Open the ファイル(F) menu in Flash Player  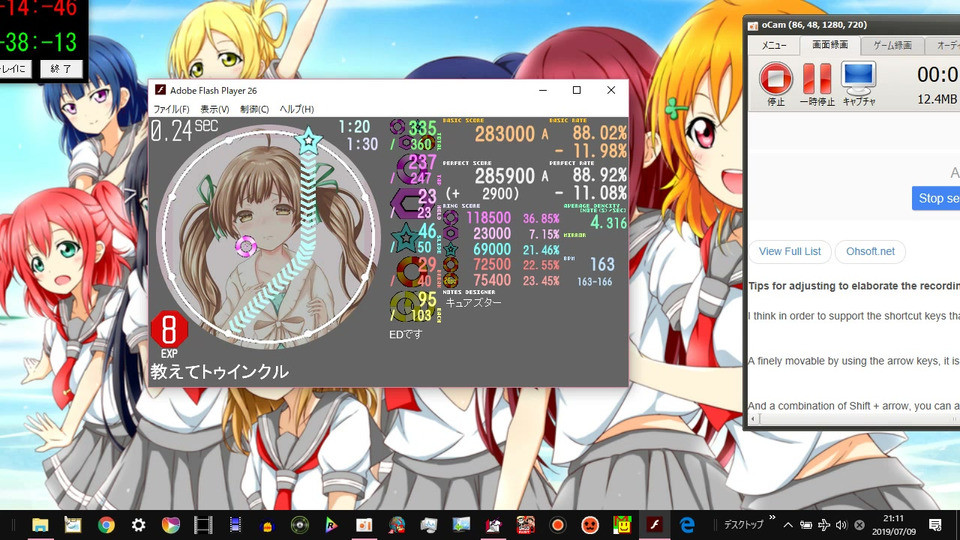[x=171, y=109]
